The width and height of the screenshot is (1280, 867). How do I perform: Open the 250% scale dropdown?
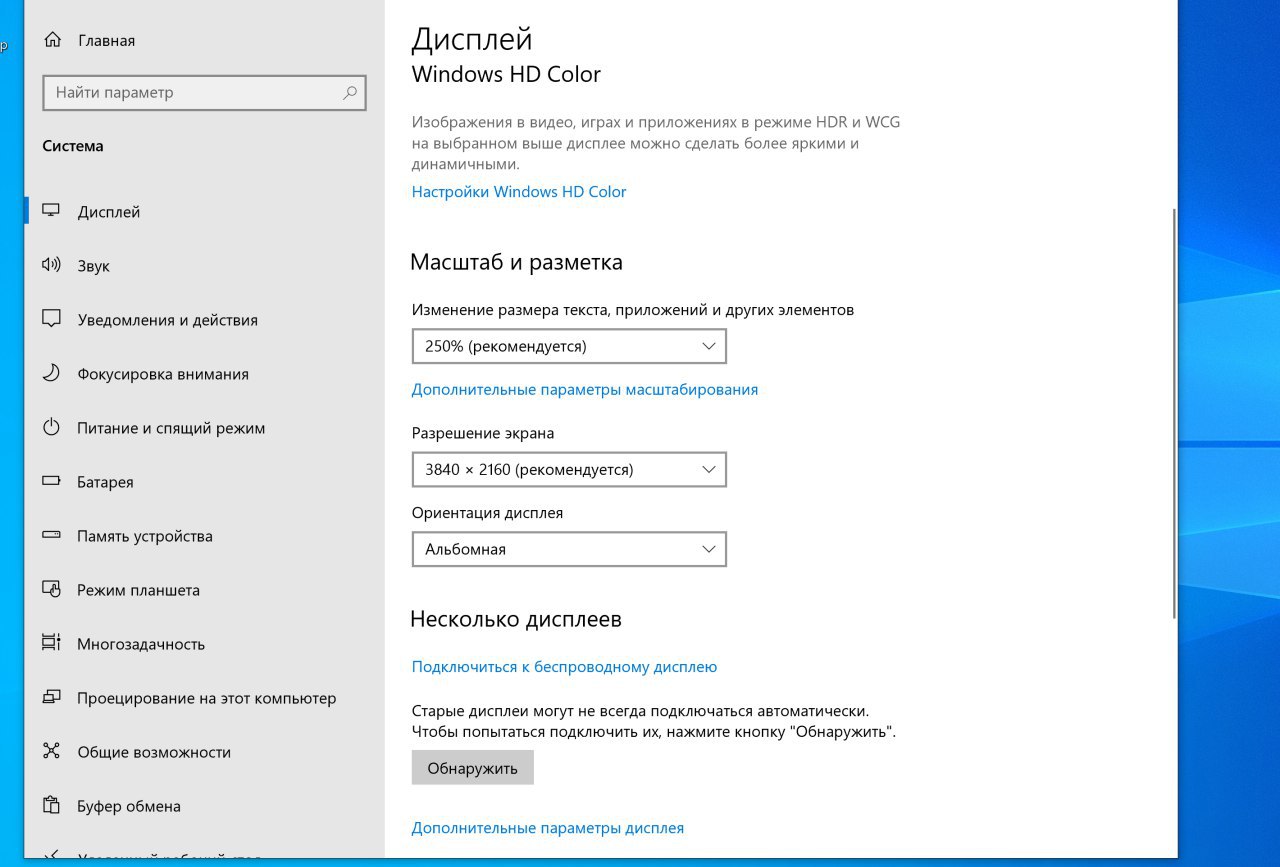569,346
